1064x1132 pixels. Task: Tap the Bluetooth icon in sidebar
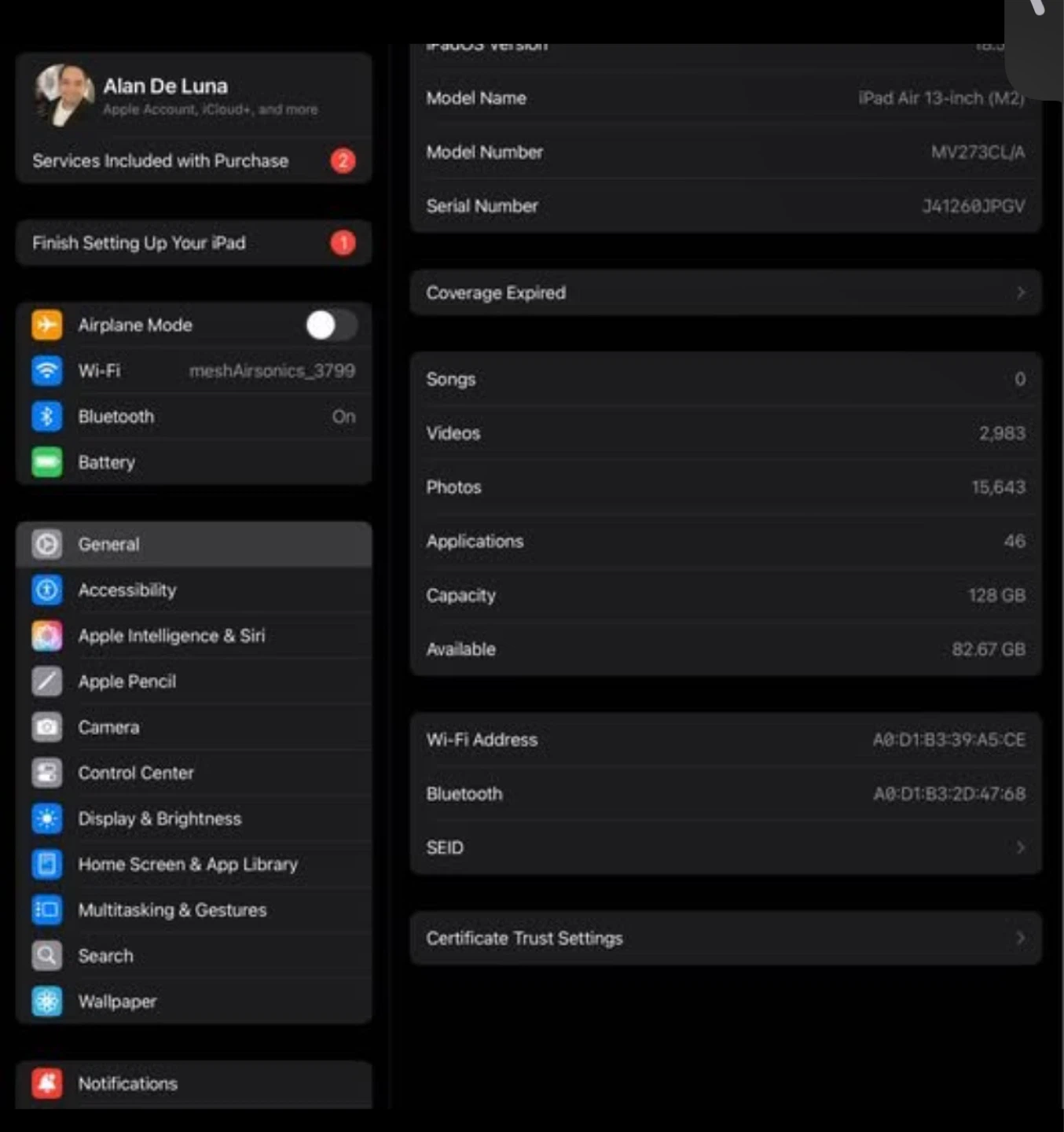tap(47, 416)
